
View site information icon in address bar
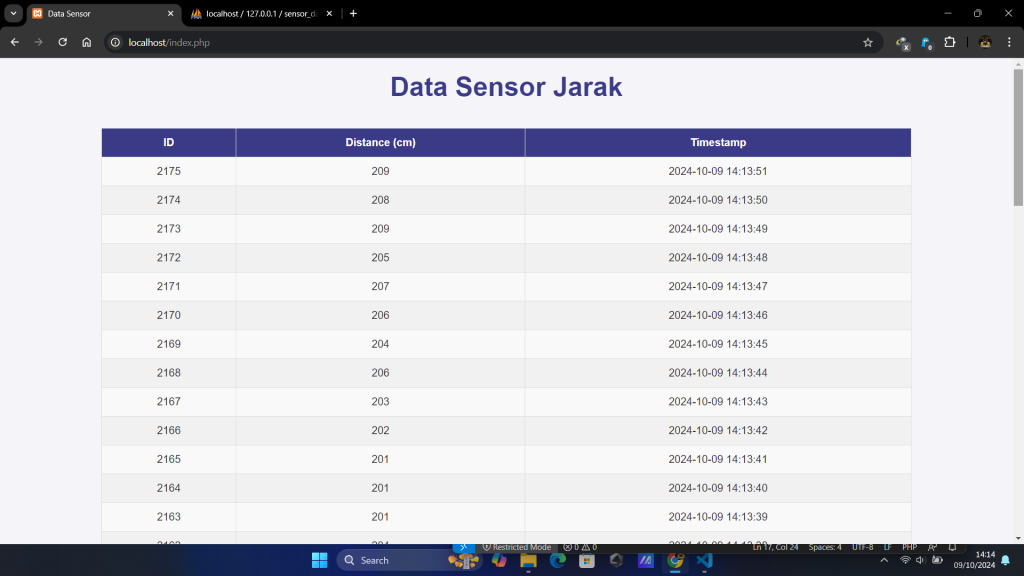tap(115, 43)
